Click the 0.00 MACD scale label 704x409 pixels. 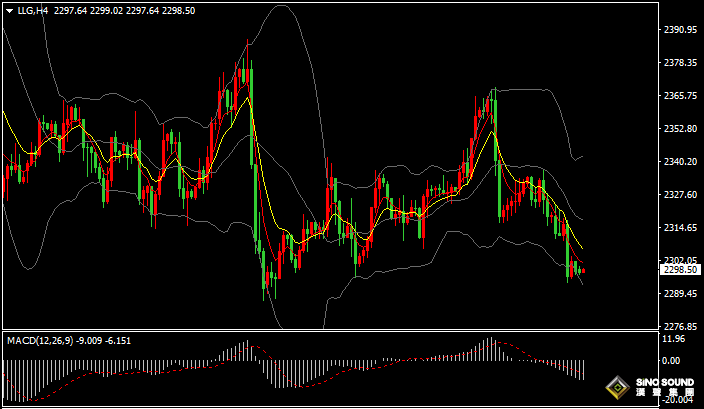tap(672, 360)
